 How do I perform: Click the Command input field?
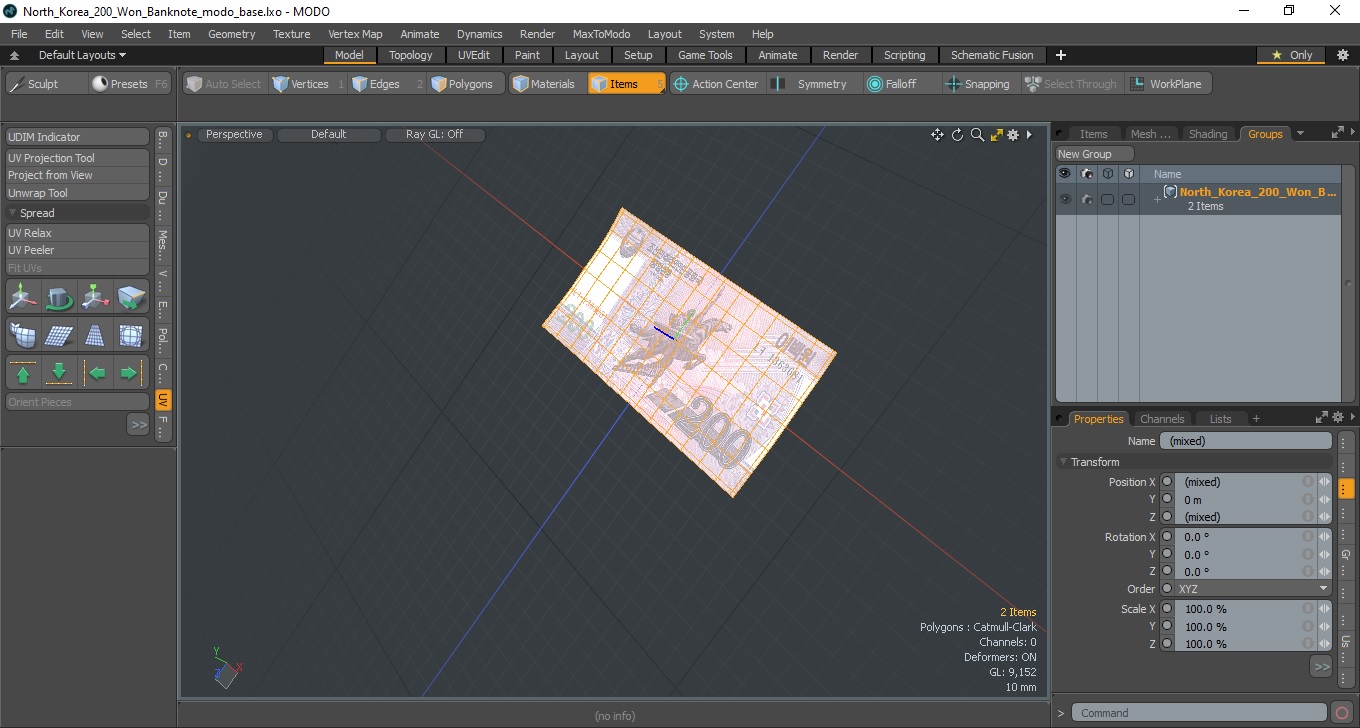point(1200,713)
